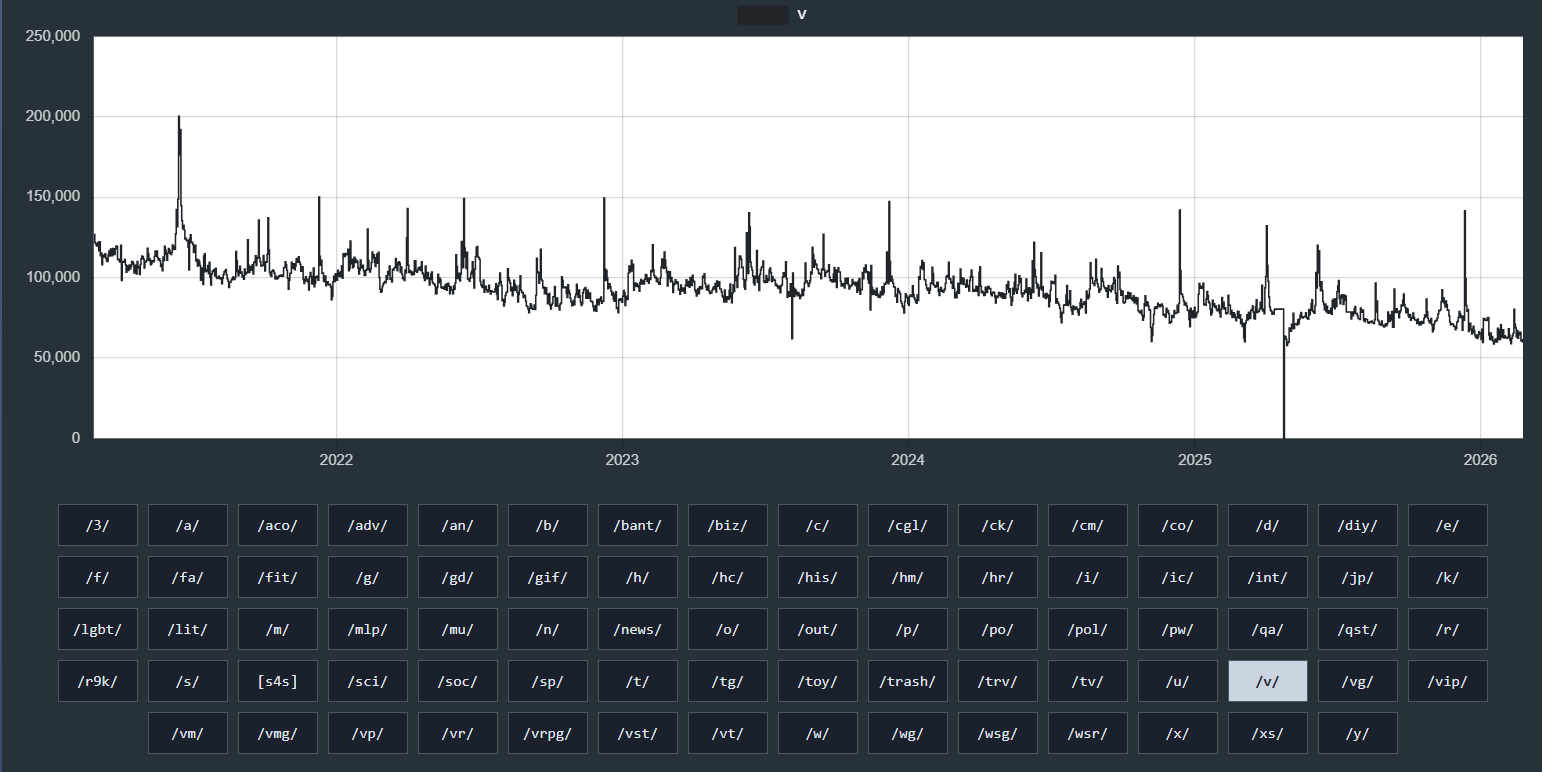This screenshot has height=772, width=1542.
Task: Open the /diy/ board chart
Action: [x=1358, y=525]
